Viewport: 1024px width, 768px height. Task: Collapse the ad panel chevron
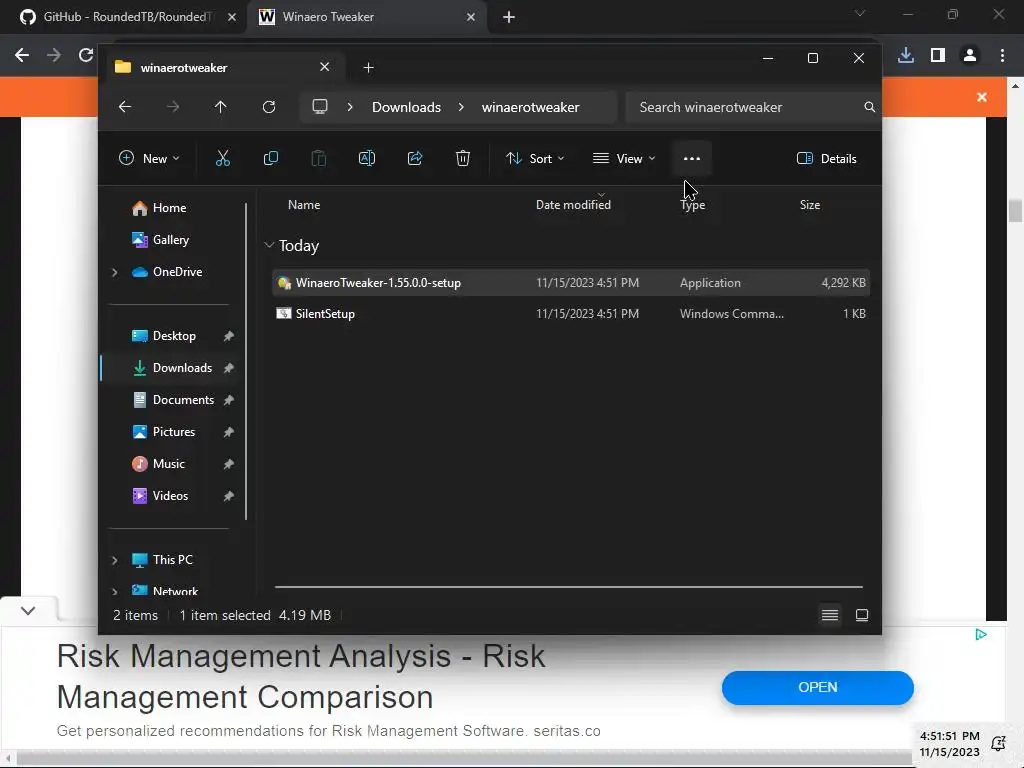click(28, 611)
